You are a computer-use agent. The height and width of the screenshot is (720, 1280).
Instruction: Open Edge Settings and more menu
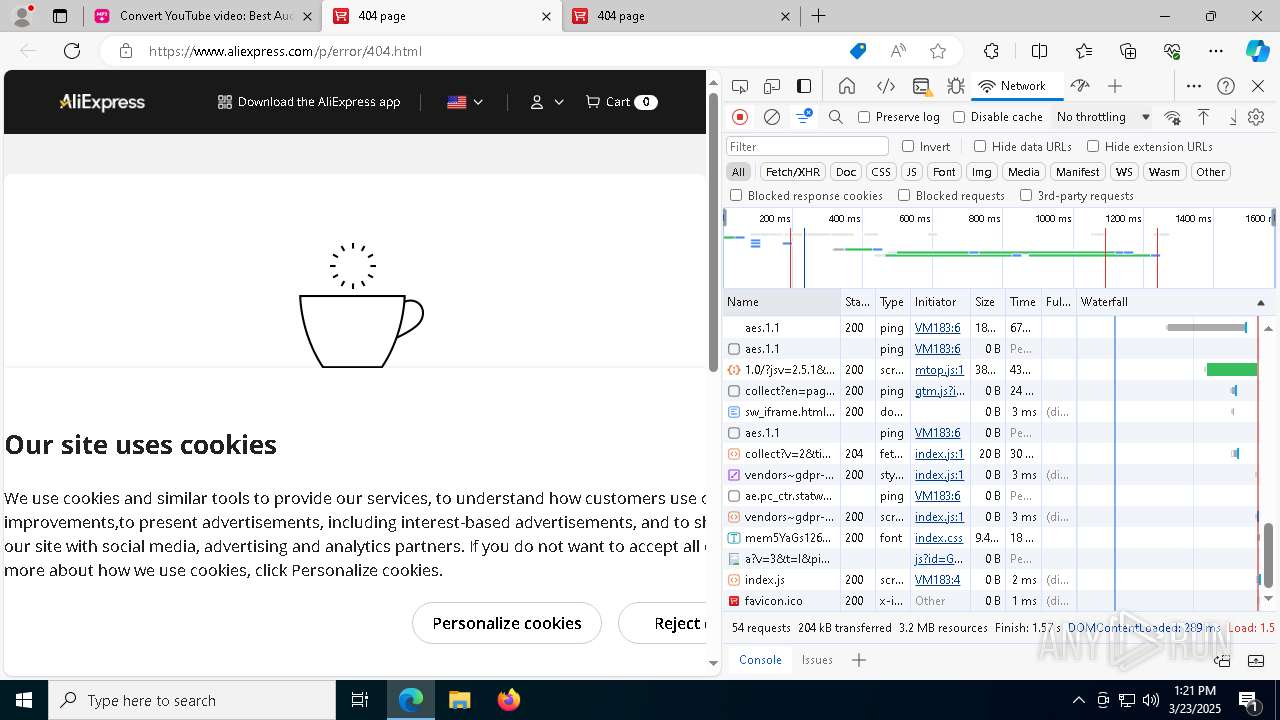[x=1216, y=51]
